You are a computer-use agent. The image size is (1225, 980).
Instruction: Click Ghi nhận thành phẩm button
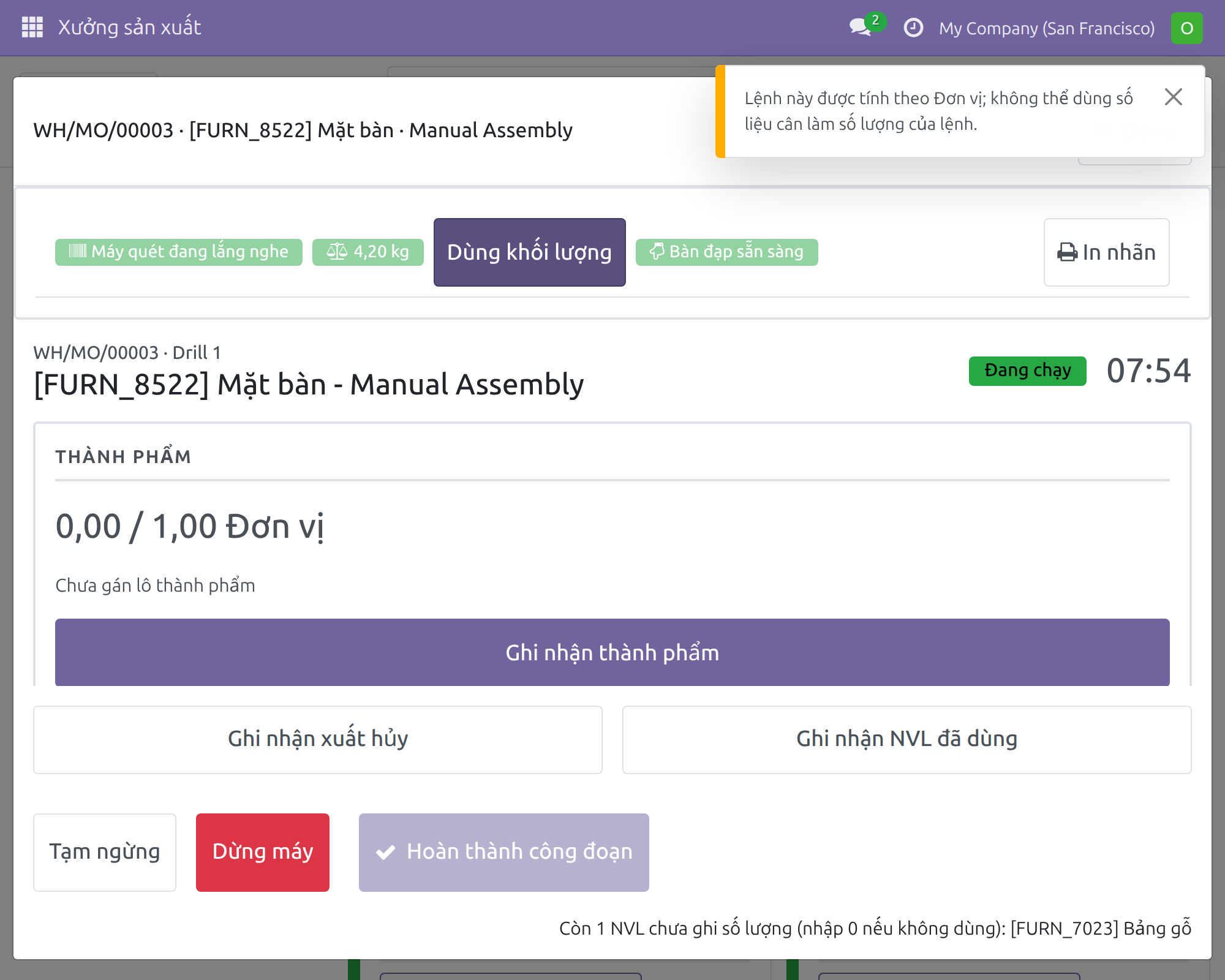tap(612, 652)
